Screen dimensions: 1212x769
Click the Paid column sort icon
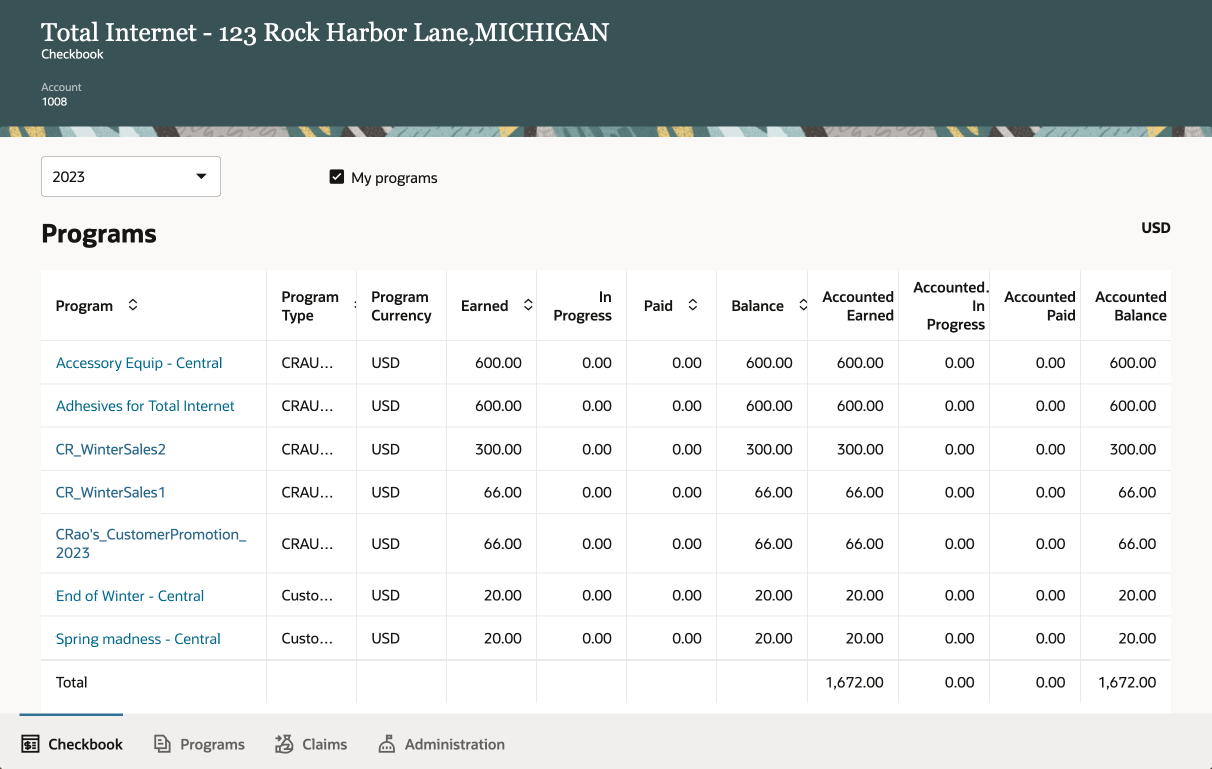(x=693, y=305)
